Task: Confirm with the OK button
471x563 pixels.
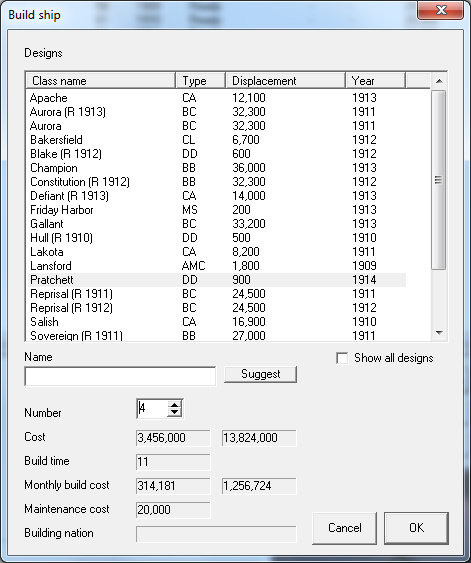Action: (416, 528)
